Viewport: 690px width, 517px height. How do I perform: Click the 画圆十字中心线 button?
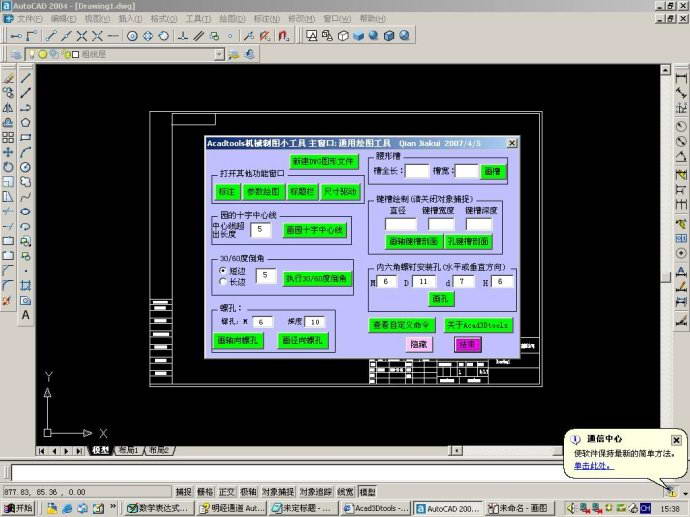(314, 230)
